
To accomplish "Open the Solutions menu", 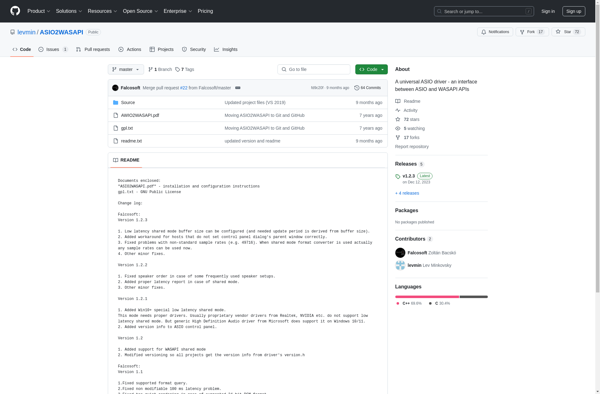I will coord(69,11).
